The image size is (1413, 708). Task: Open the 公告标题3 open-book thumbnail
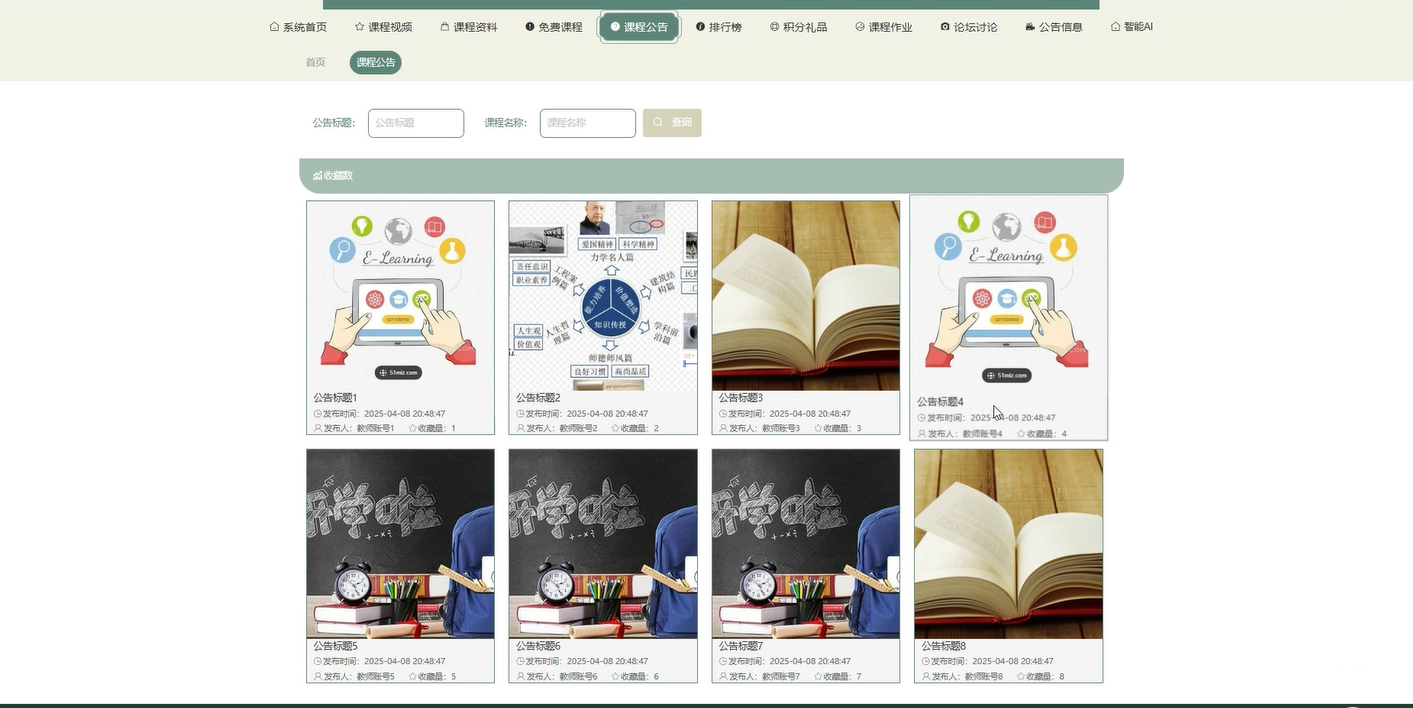tap(806, 296)
